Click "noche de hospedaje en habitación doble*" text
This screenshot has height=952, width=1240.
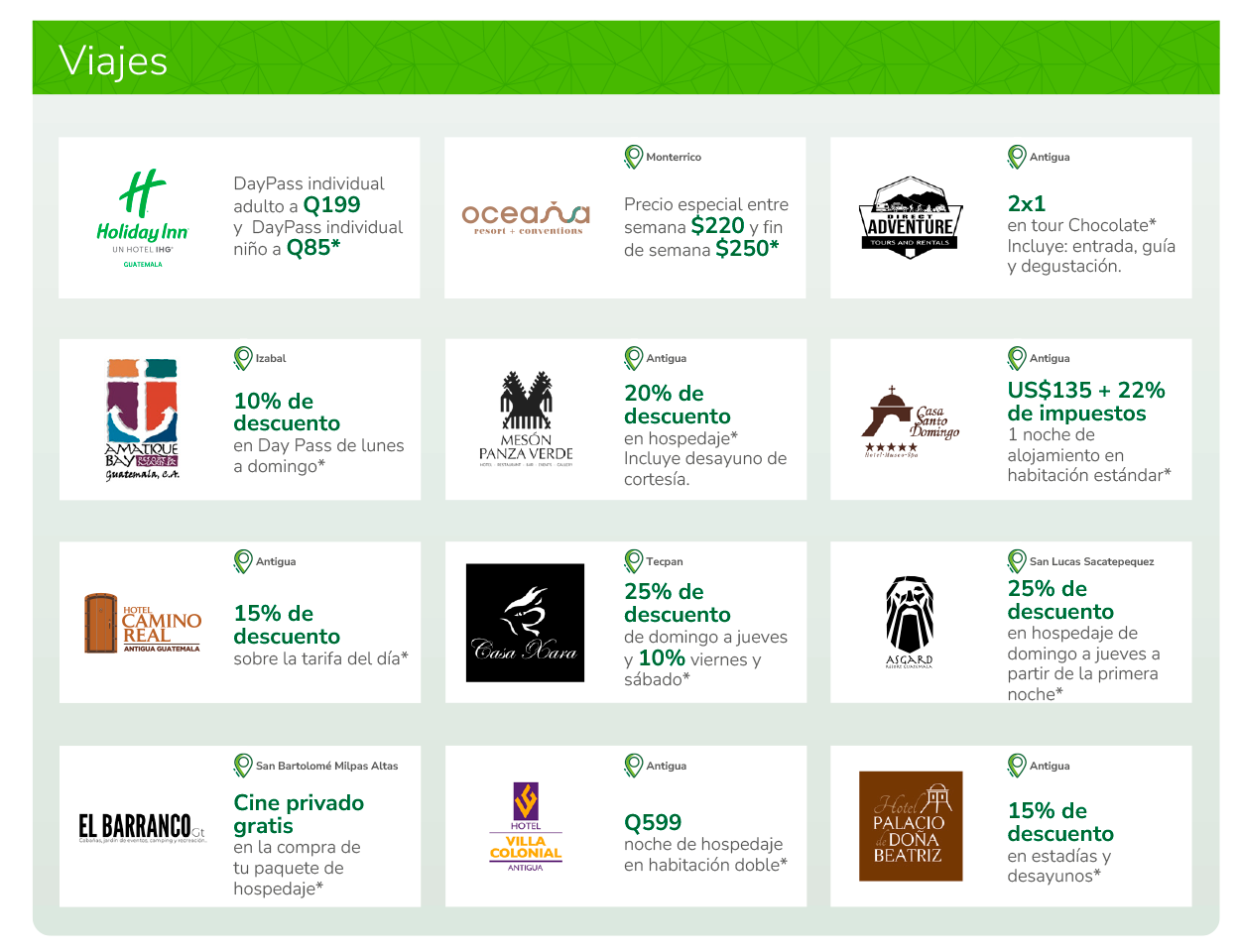pyautogui.click(x=705, y=854)
